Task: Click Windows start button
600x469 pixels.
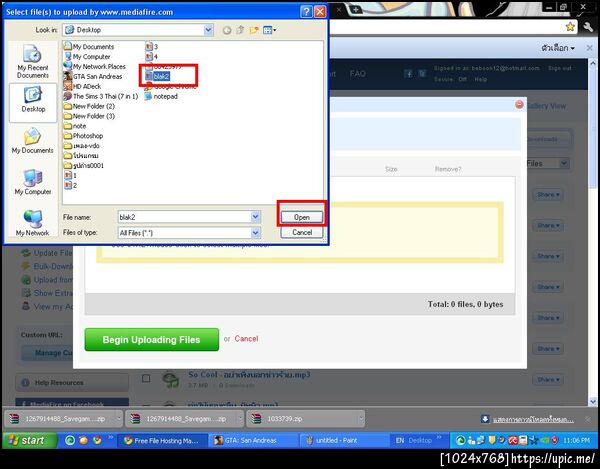Action: (x=30, y=440)
